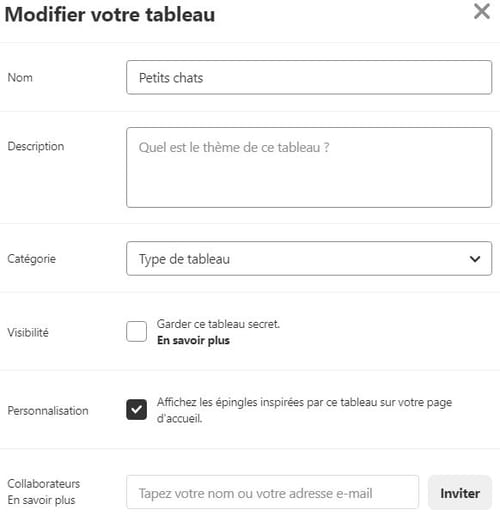The image size is (500, 516).
Task: Click the Description label
Action: [x=36, y=146]
